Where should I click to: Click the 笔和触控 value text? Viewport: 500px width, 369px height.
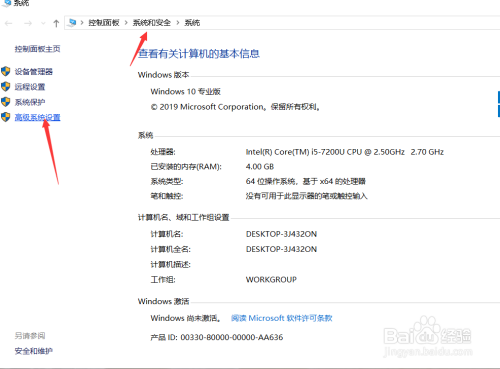(307, 196)
